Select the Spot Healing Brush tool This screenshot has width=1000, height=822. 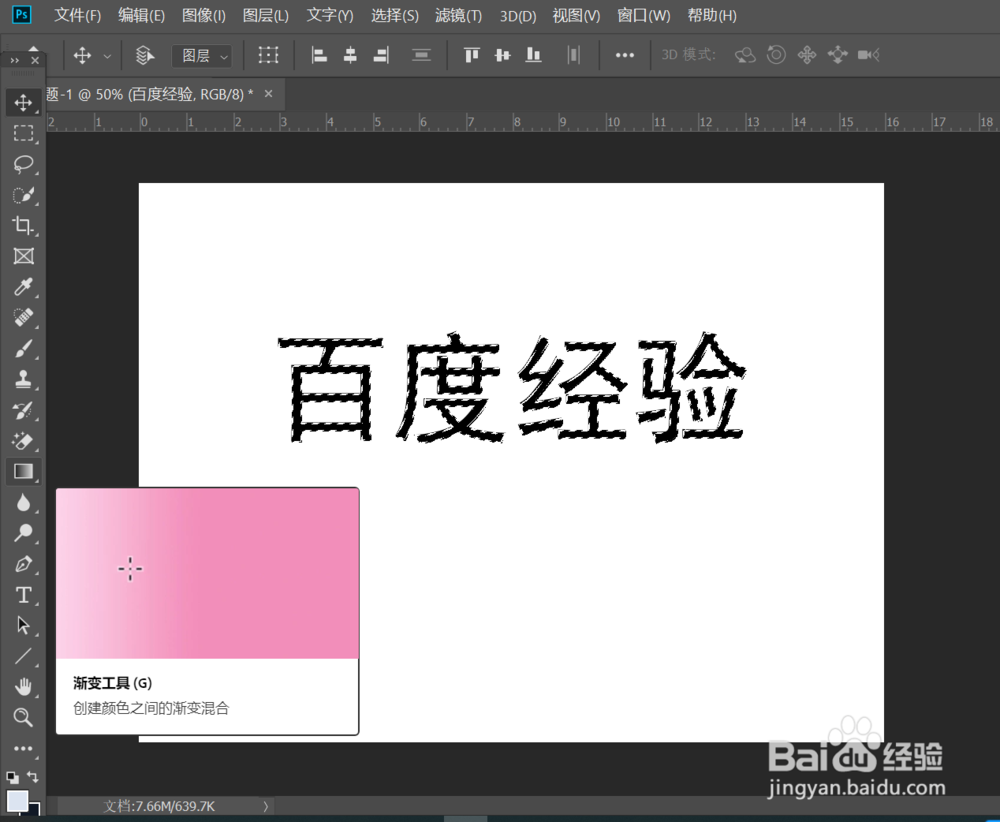pos(24,318)
